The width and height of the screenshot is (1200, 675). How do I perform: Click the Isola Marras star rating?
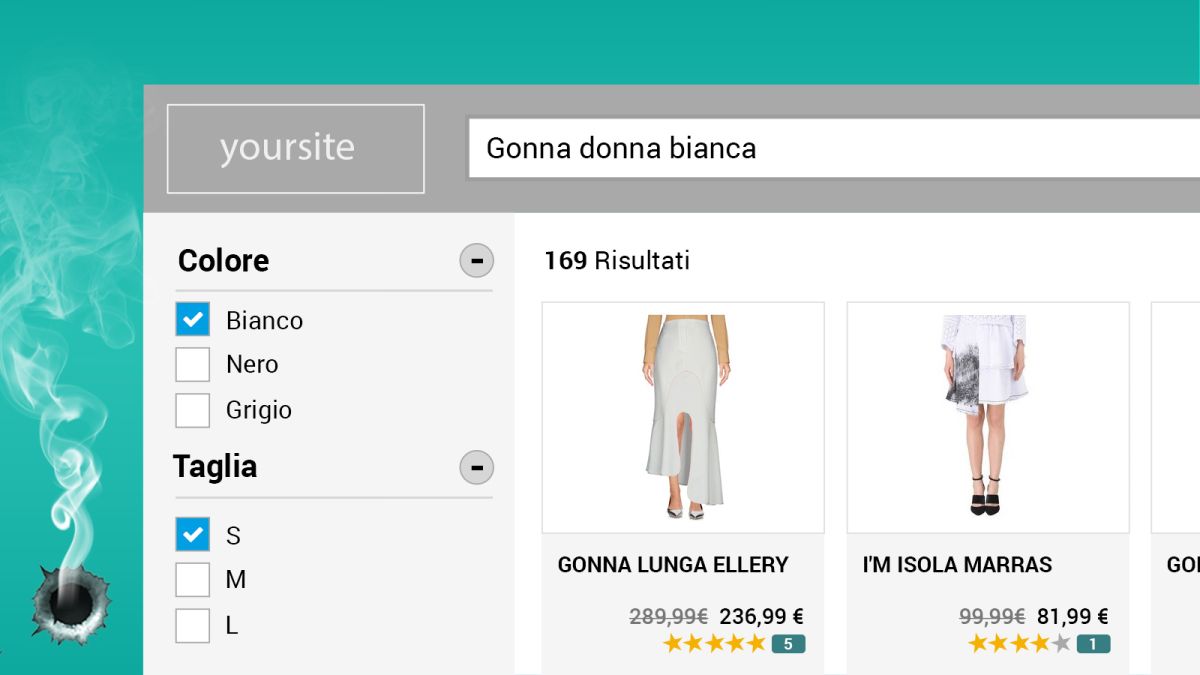tap(1019, 643)
